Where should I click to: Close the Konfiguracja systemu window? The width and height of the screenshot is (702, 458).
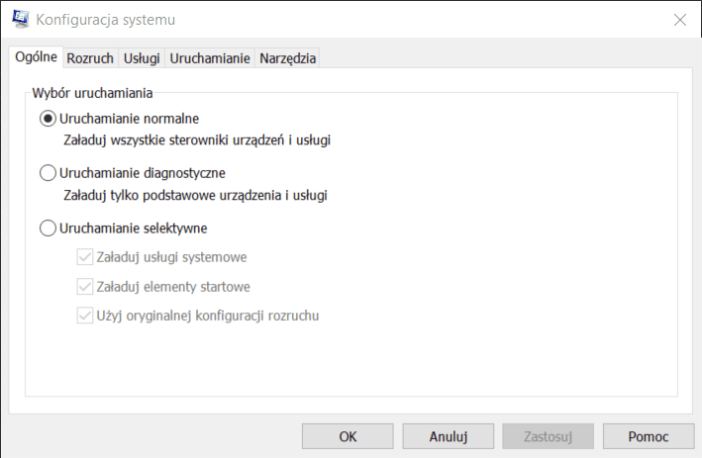pos(680,20)
